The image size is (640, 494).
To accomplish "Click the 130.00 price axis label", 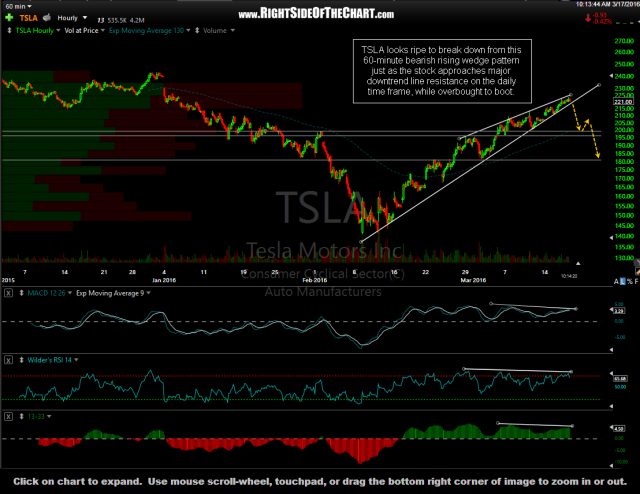I will pos(624,258).
